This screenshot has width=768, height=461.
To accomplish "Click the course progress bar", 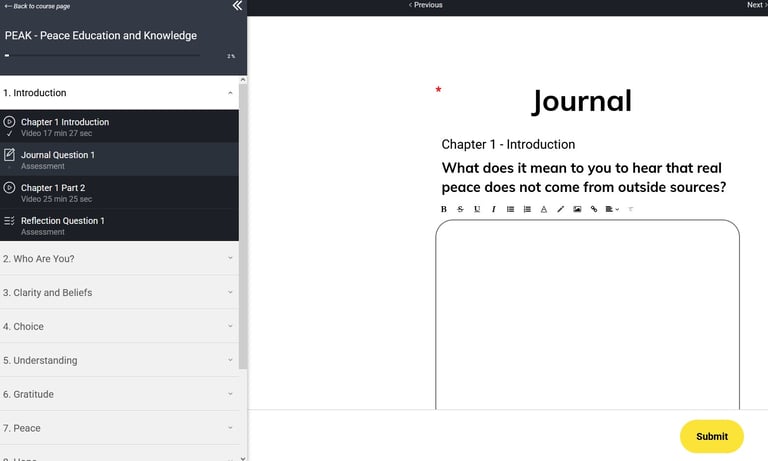I will [x=102, y=56].
